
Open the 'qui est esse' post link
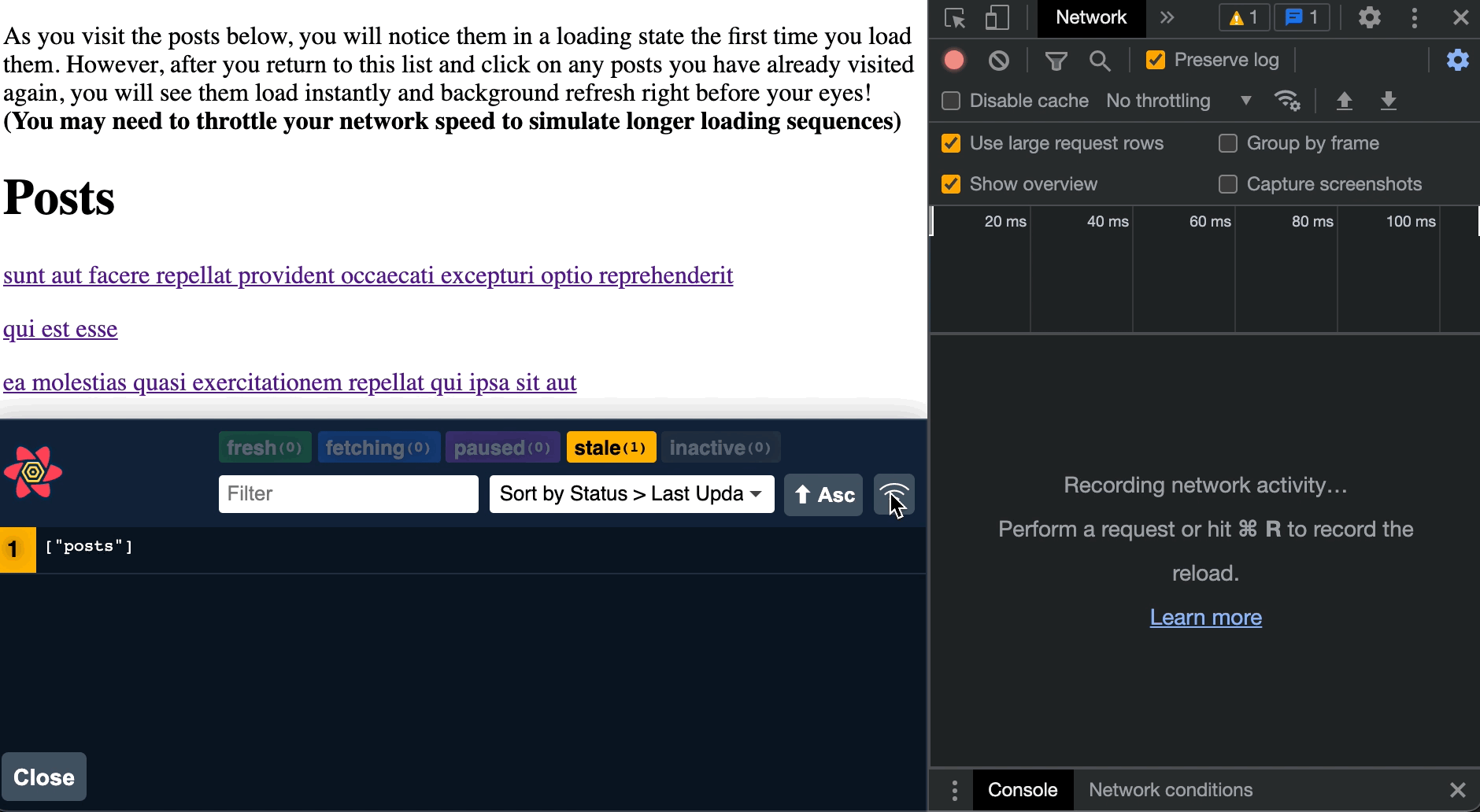click(x=61, y=329)
